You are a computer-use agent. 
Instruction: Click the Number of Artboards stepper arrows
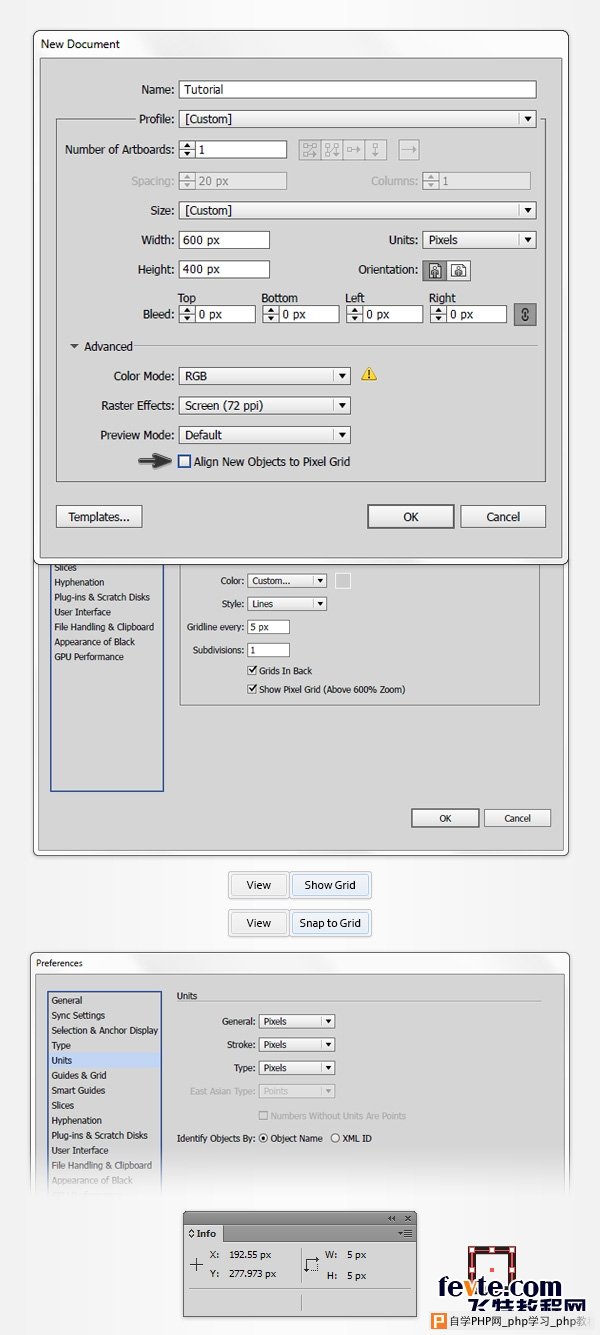[x=187, y=150]
